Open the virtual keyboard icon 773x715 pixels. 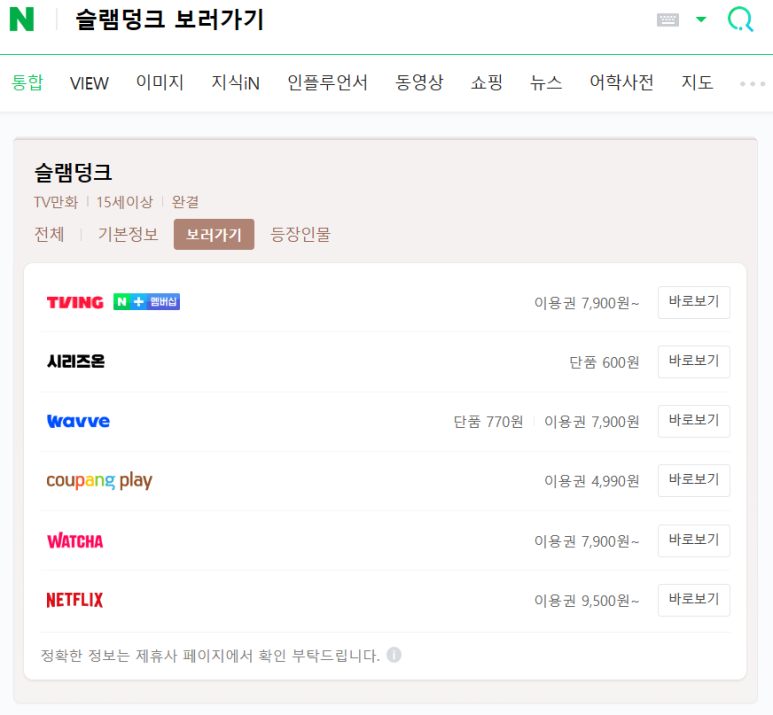(x=668, y=20)
